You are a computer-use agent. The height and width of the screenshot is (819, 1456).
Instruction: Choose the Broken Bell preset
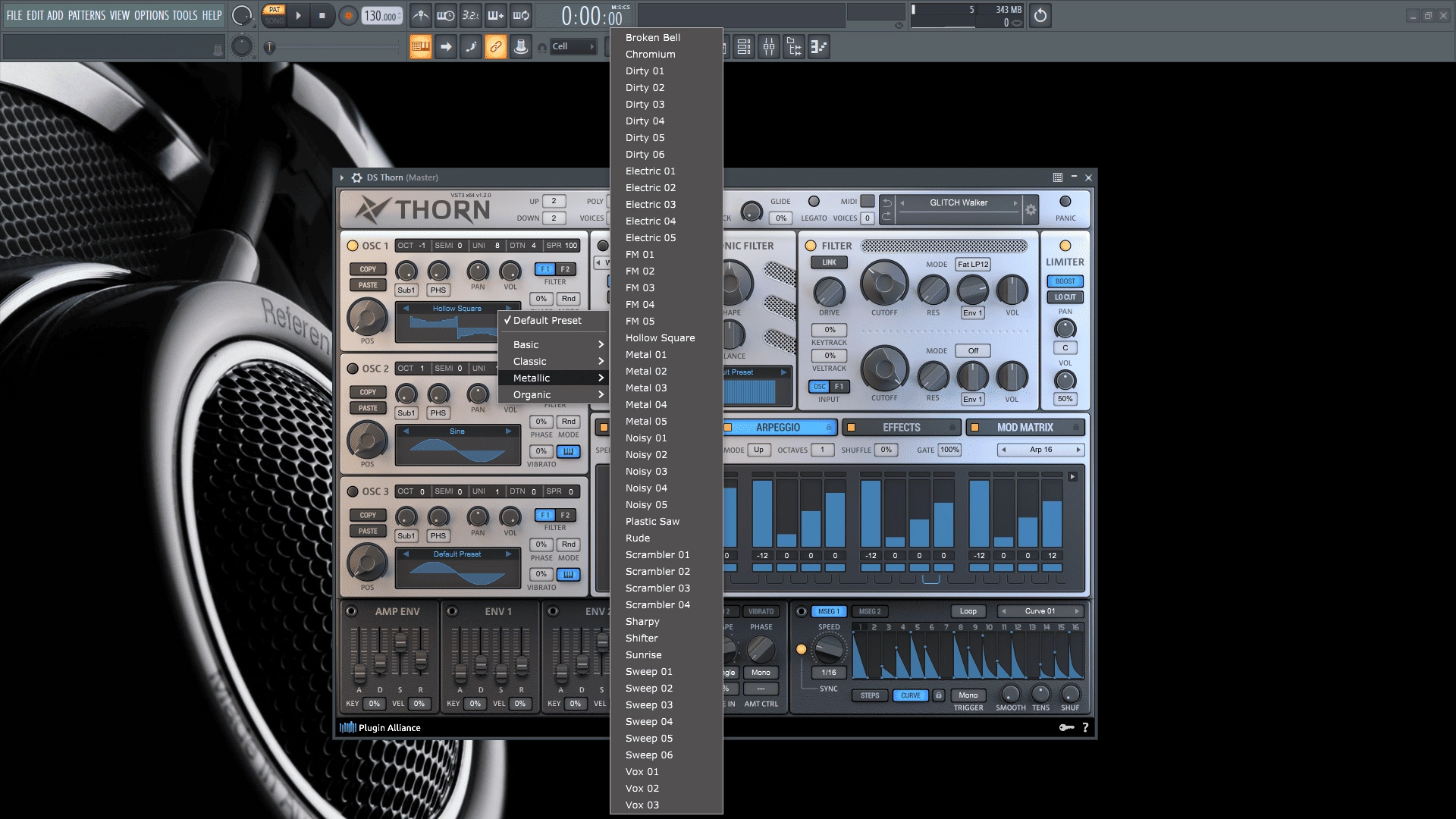point(666,37)
